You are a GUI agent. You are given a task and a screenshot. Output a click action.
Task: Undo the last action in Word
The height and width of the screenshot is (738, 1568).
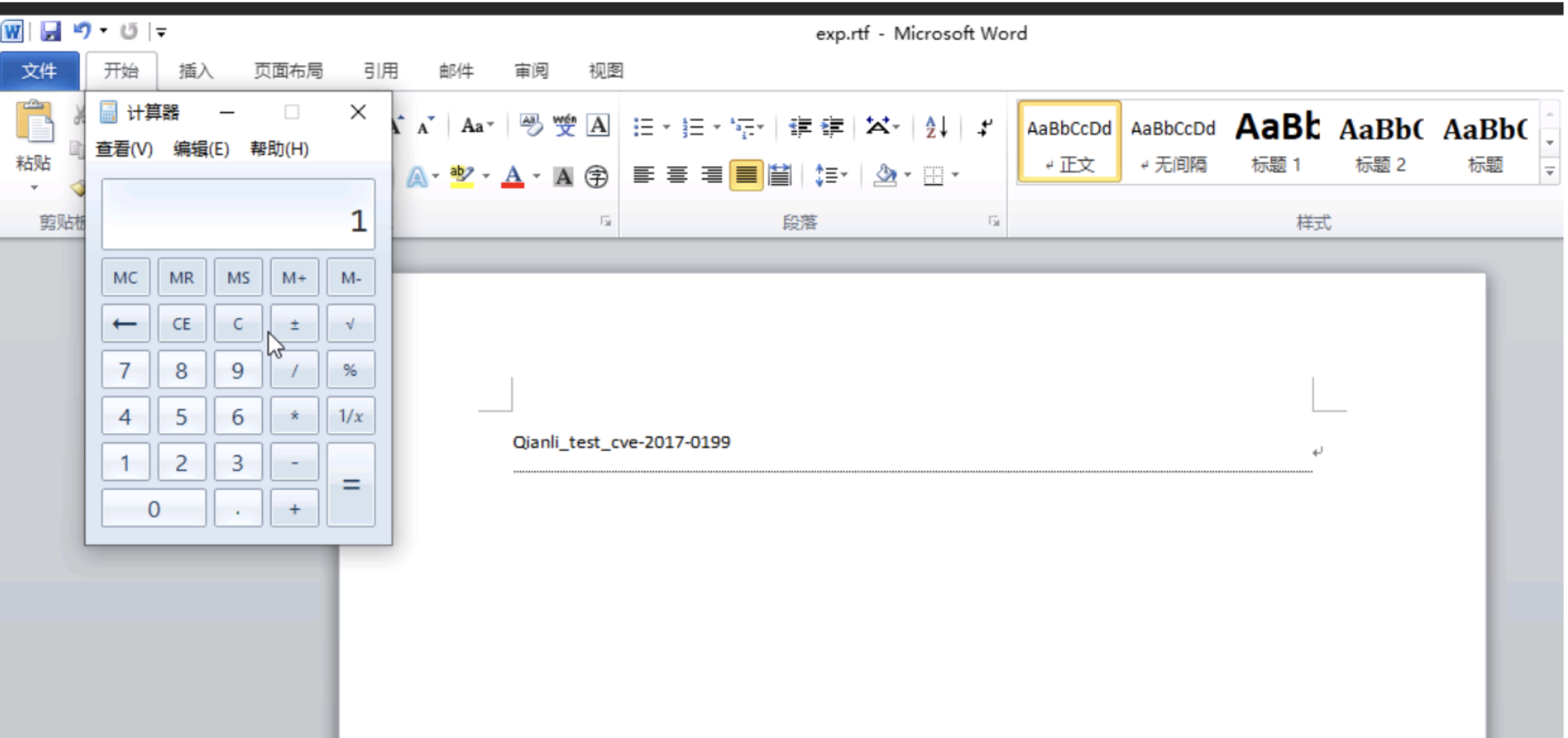click(x=81, y=31)
